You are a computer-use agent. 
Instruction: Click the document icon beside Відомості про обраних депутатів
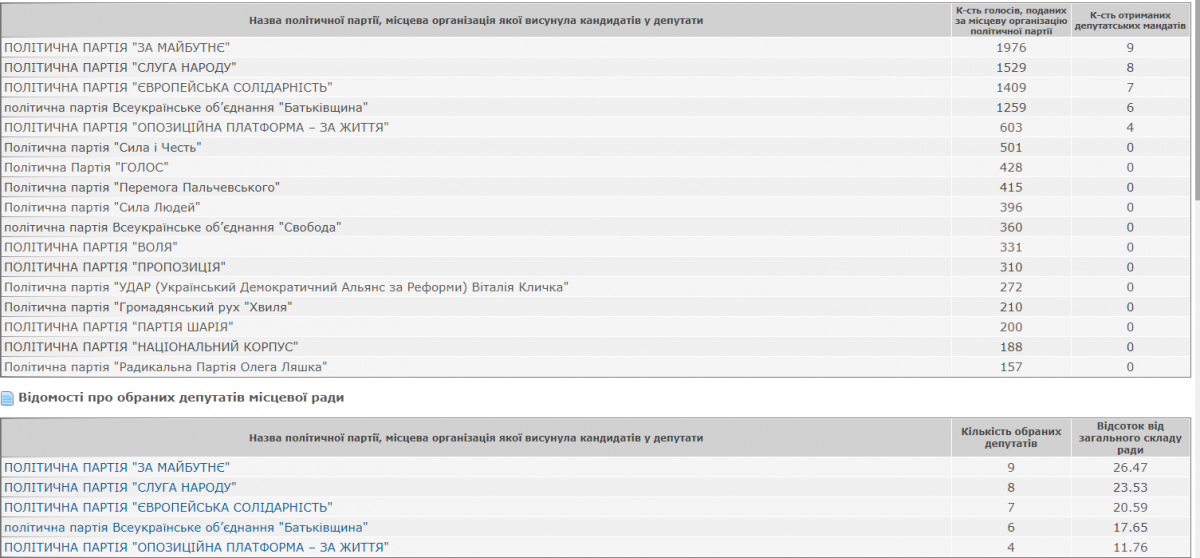pos(8,398)
